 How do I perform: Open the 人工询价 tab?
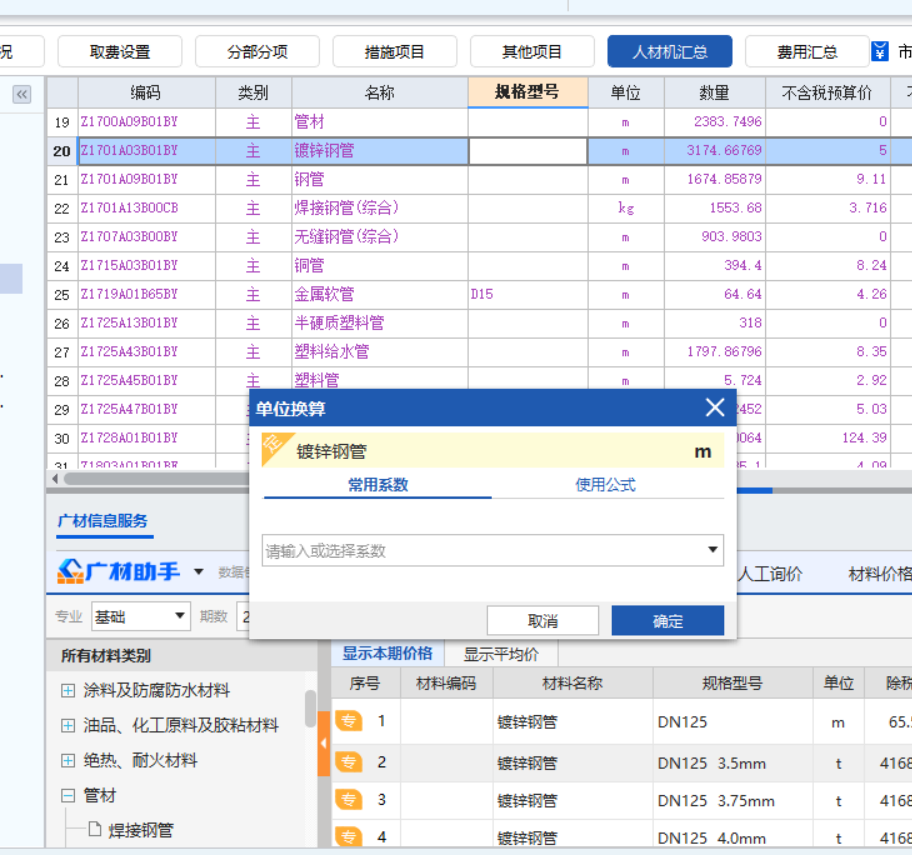click(x=770, y=575)
